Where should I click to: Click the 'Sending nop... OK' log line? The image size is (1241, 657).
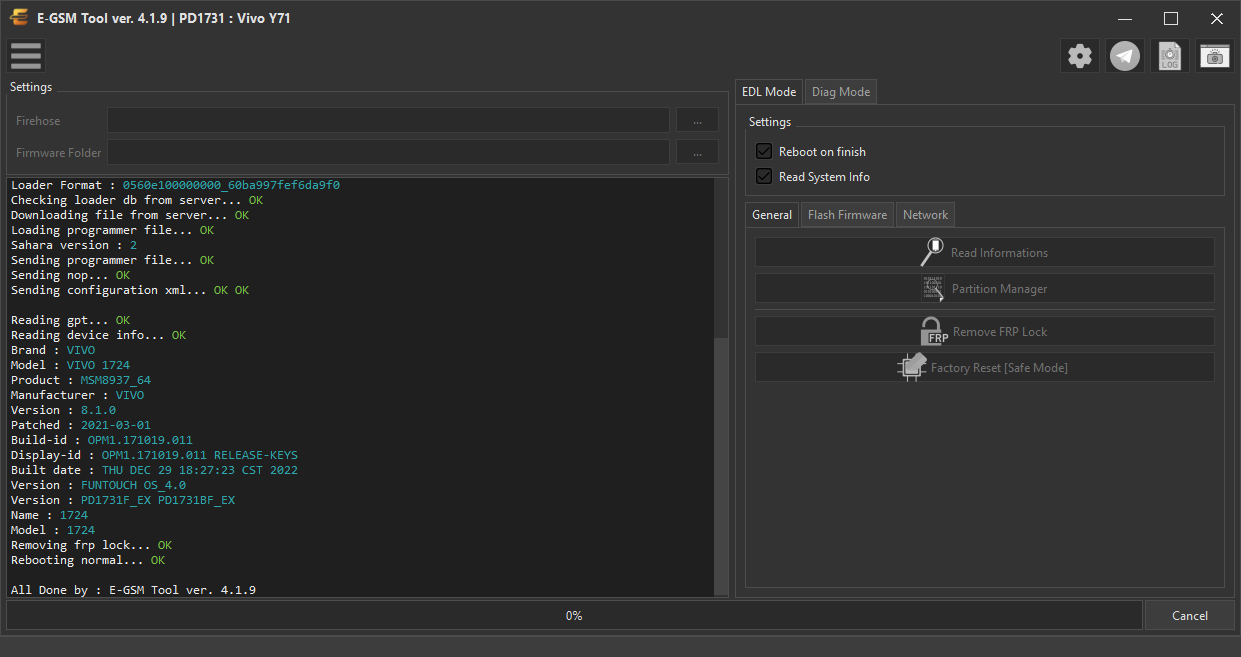tap(70, 275)
